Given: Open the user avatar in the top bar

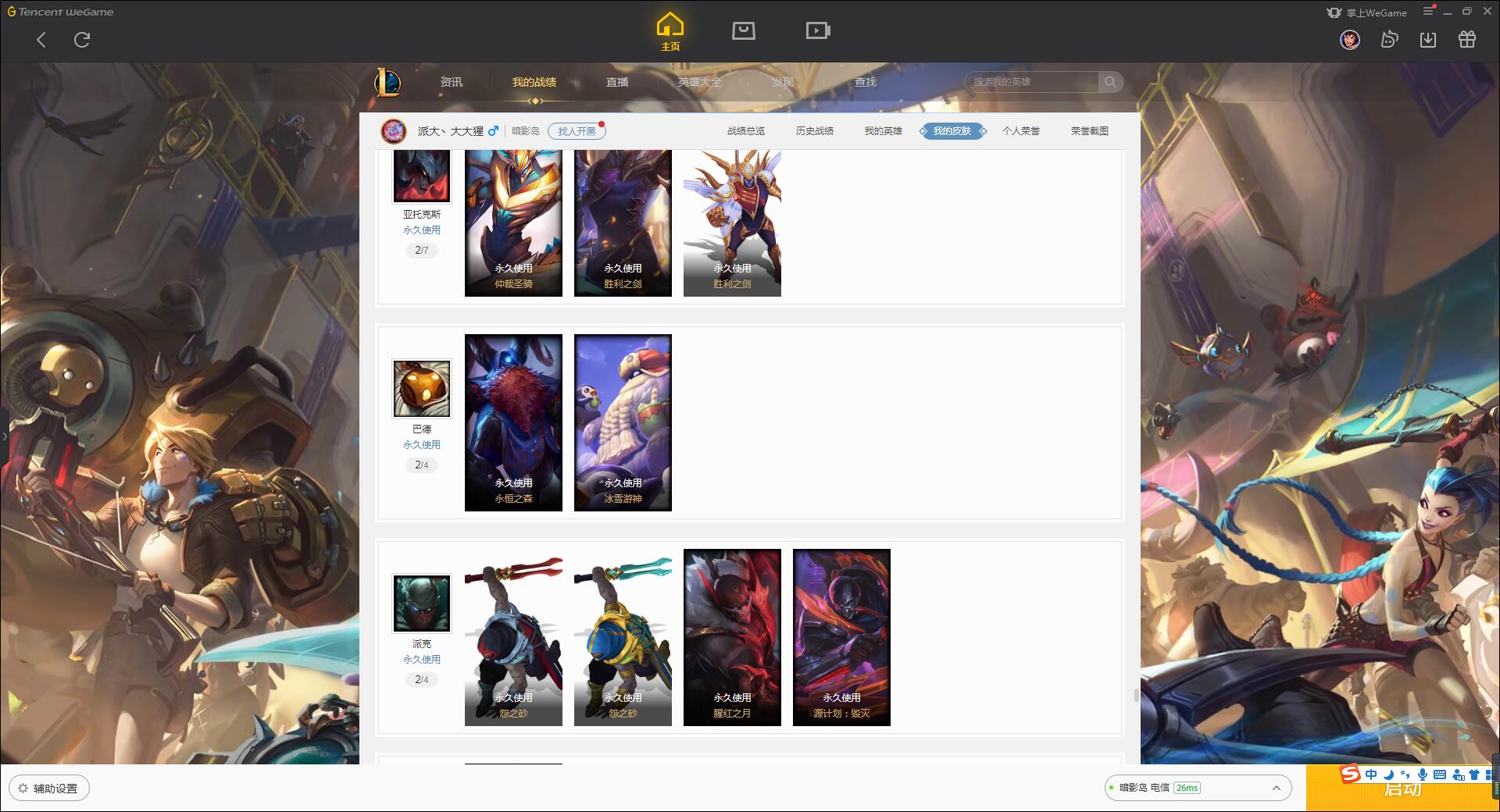Looking at the screenshot, I should (1350, 40).
